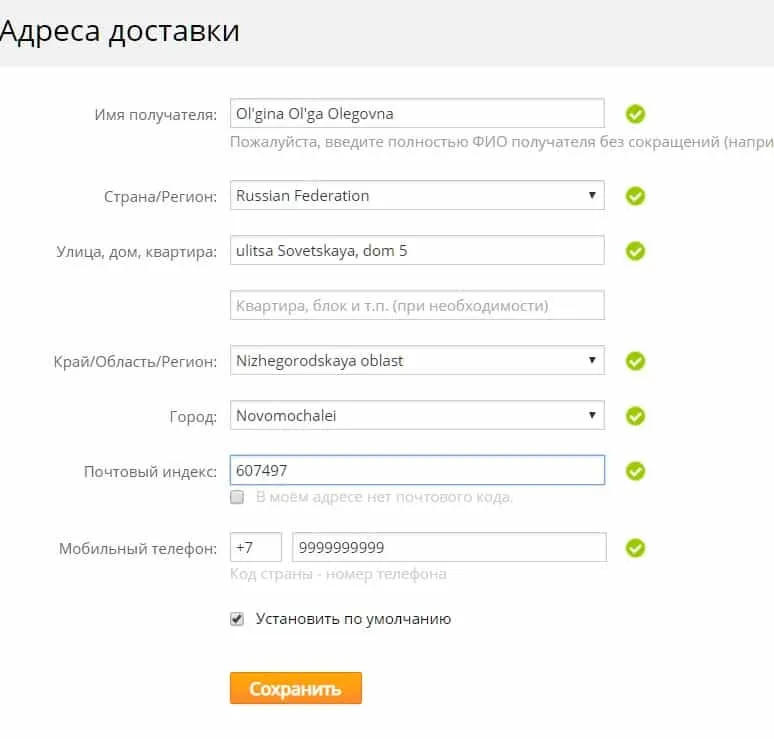Click green checkmark beside ulitsa Sovetskaya field

point(635,251)
